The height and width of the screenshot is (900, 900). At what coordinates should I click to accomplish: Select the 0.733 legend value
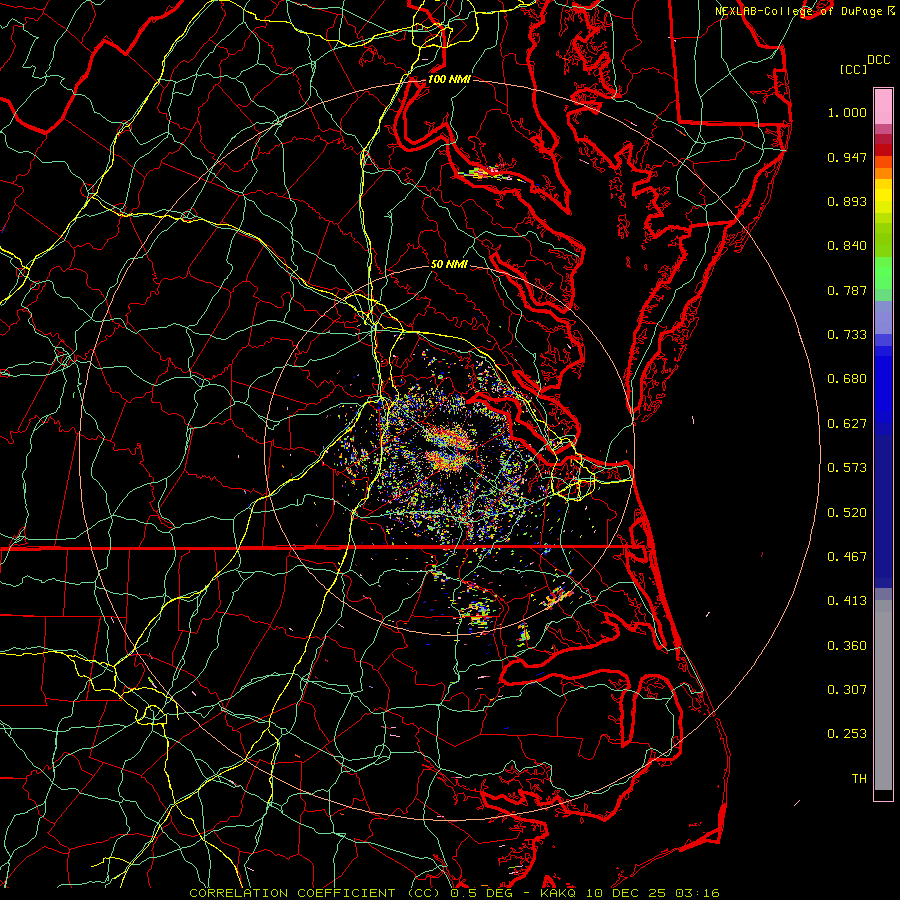[x=847, y=335]
